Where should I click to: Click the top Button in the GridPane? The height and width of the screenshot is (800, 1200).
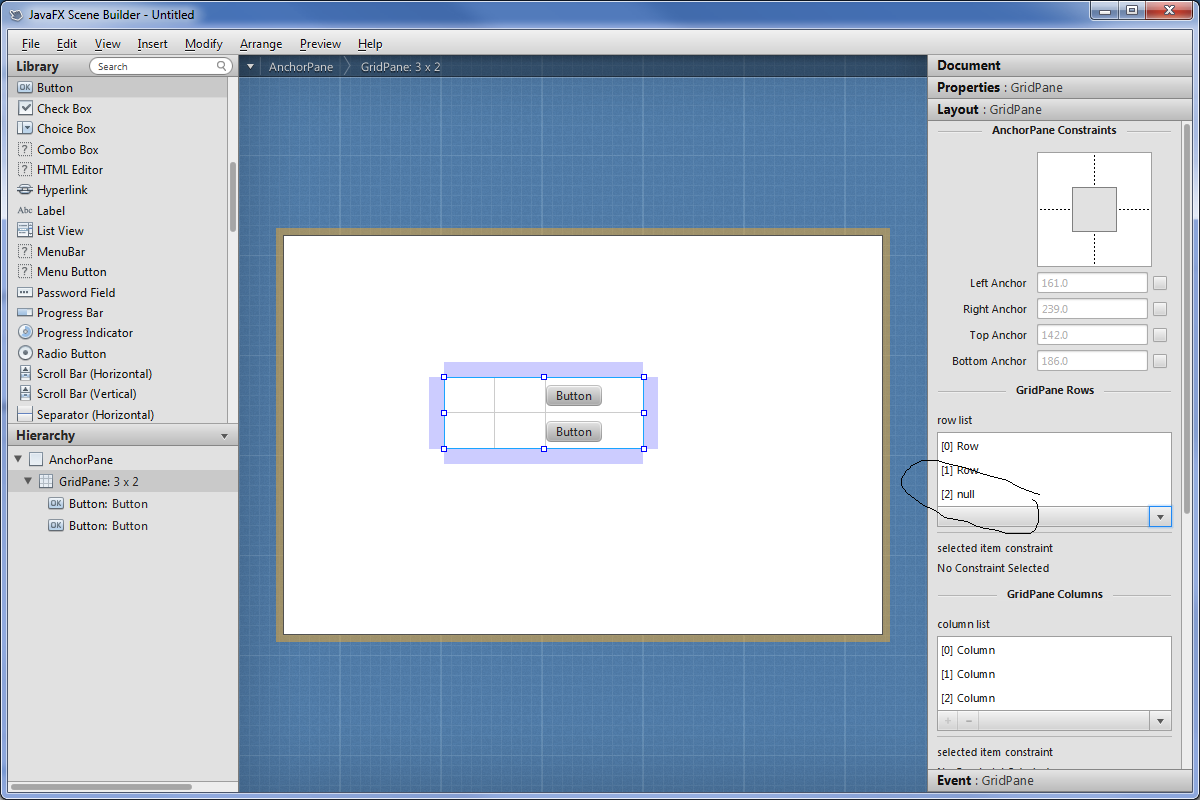[x=574, y=396]
